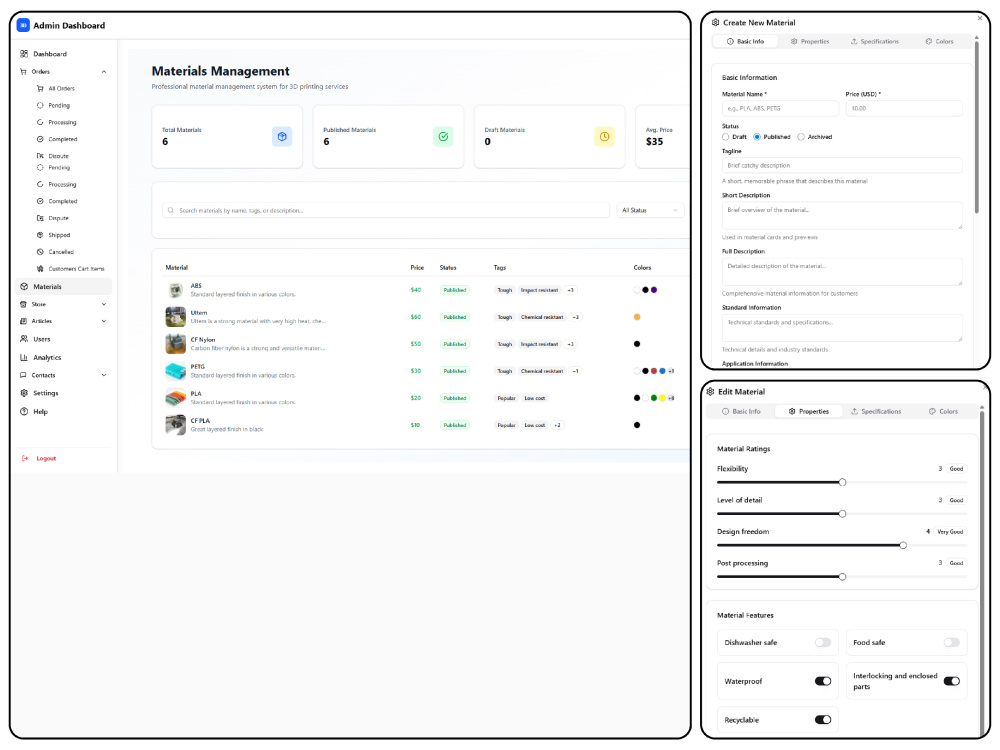This screenshot has height=750, width=1000.
Task: Open Colors tab in Edit Material
Action: pos(943,412)
